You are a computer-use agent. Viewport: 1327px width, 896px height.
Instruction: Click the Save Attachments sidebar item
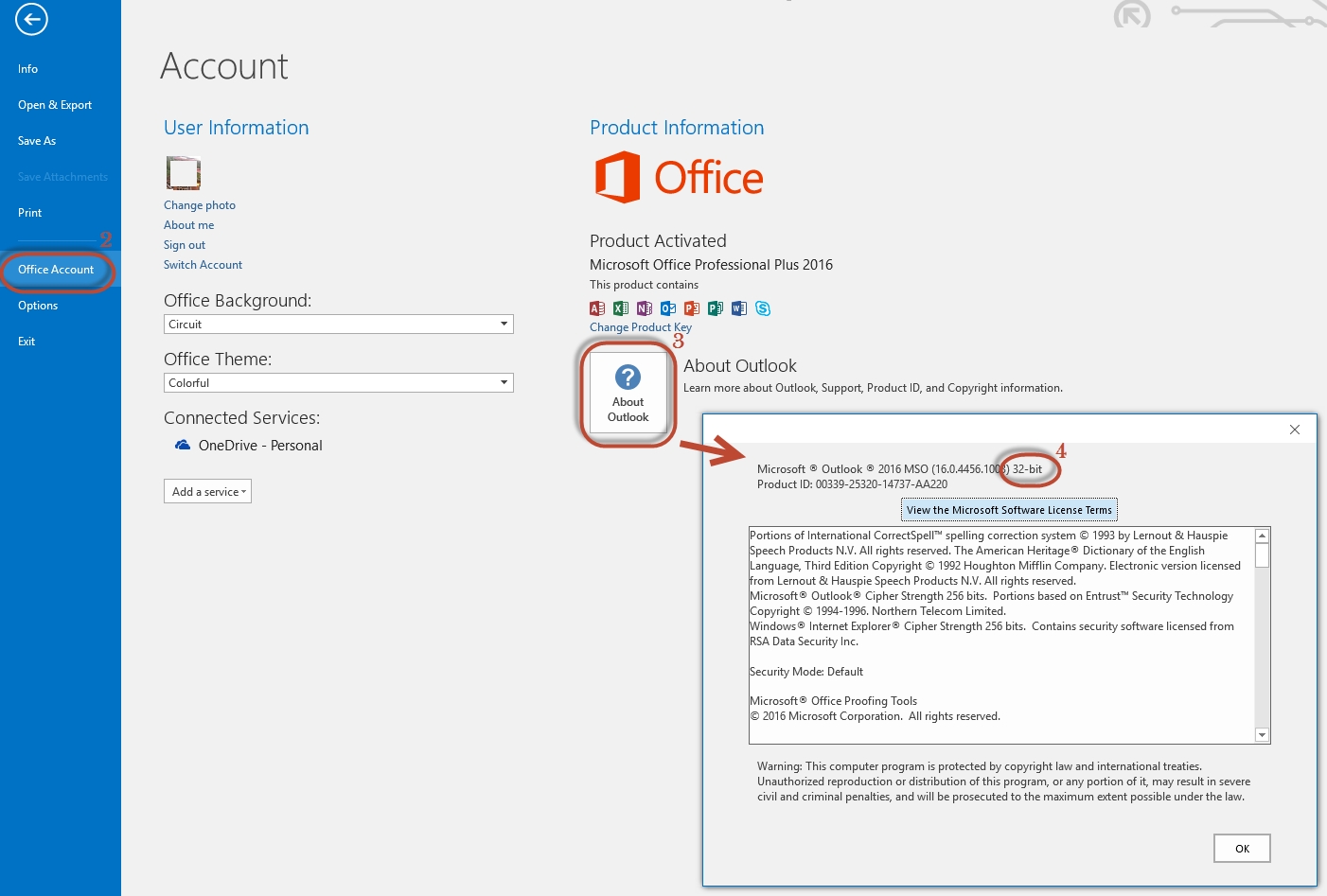pyautogui.click(x=61, y=177)
